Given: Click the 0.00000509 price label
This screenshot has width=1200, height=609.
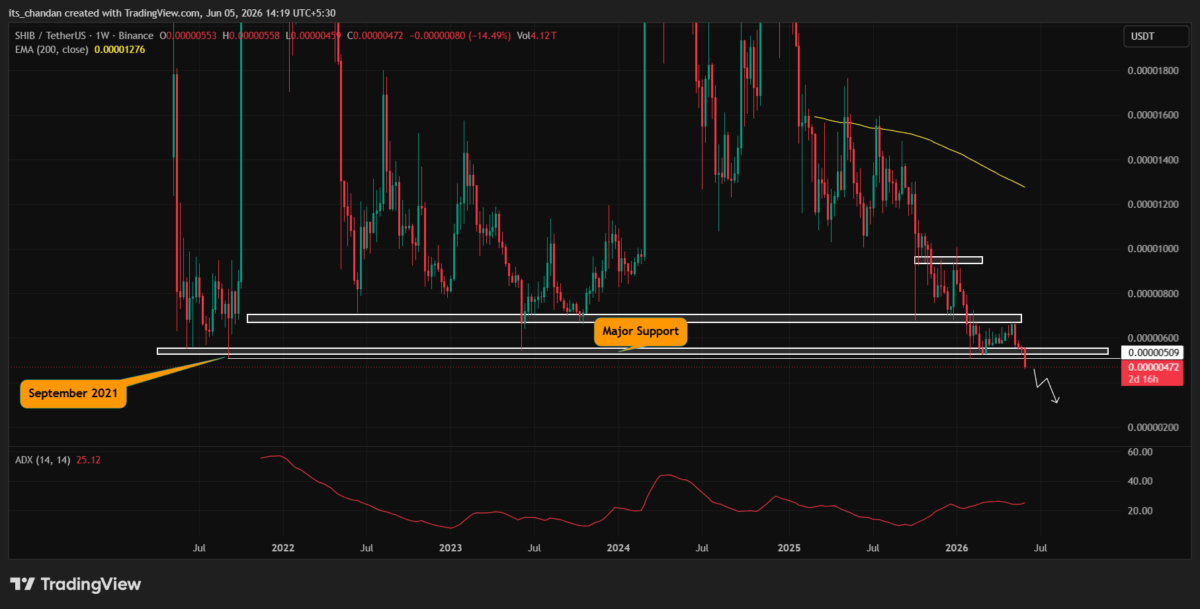Looking at the screenshot, I should click(x=1154, y=353).
